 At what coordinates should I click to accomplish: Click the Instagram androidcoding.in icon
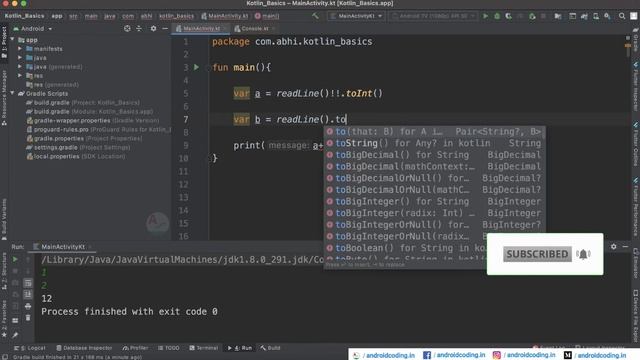coord(496,355)
